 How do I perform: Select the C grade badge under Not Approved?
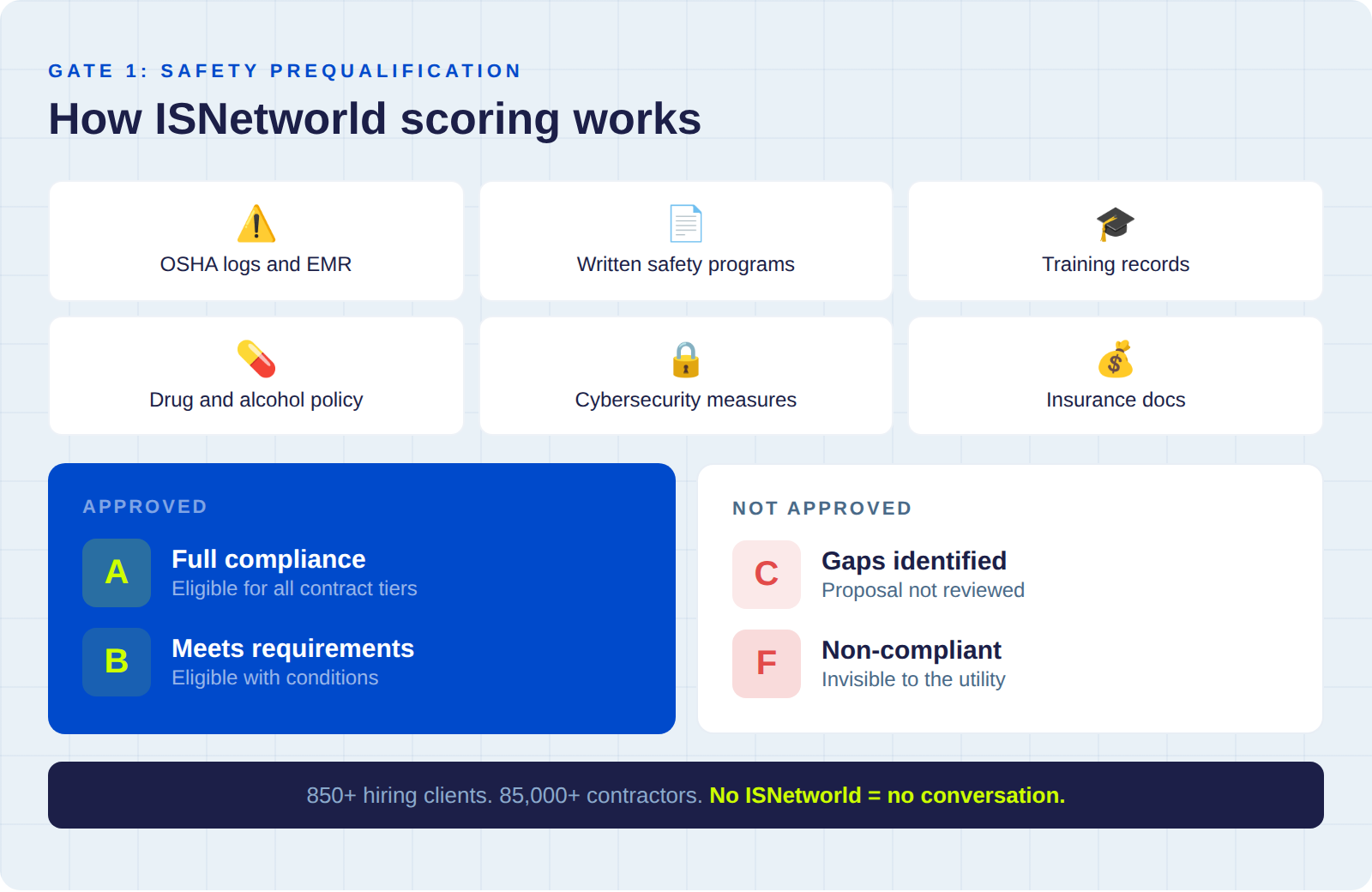(x=766, y=575)
